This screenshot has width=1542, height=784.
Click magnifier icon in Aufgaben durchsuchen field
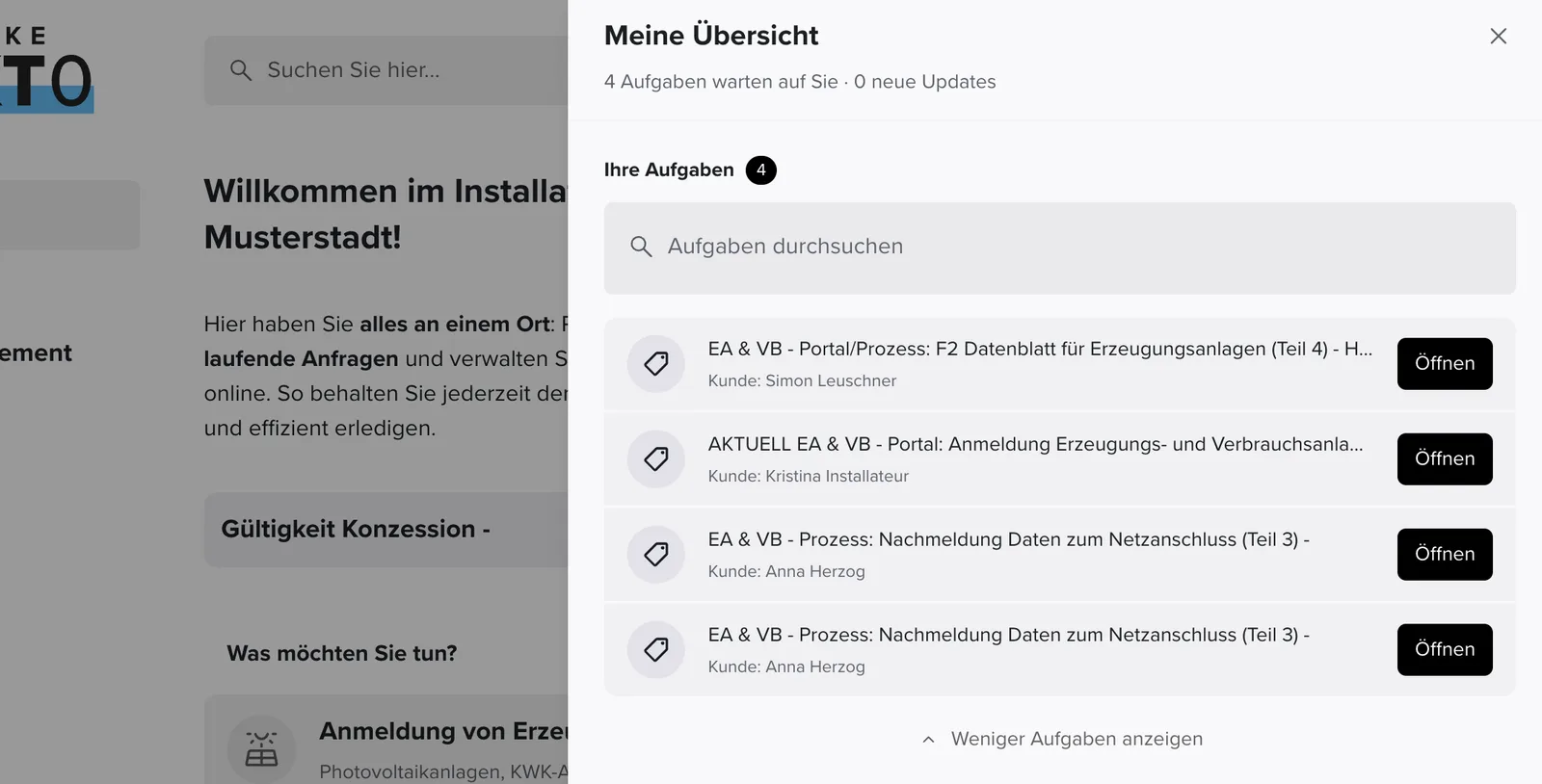pos(641,247)
